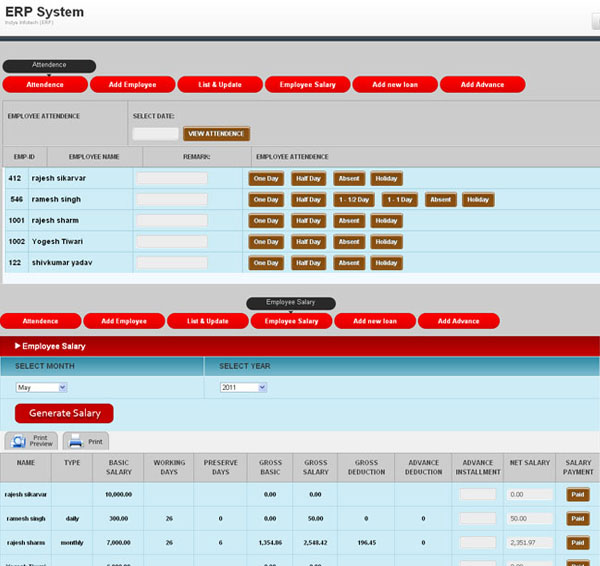Mark Half Day for ramesh singh
Viewport: 600px width, 566px height.
pos(308,200)
